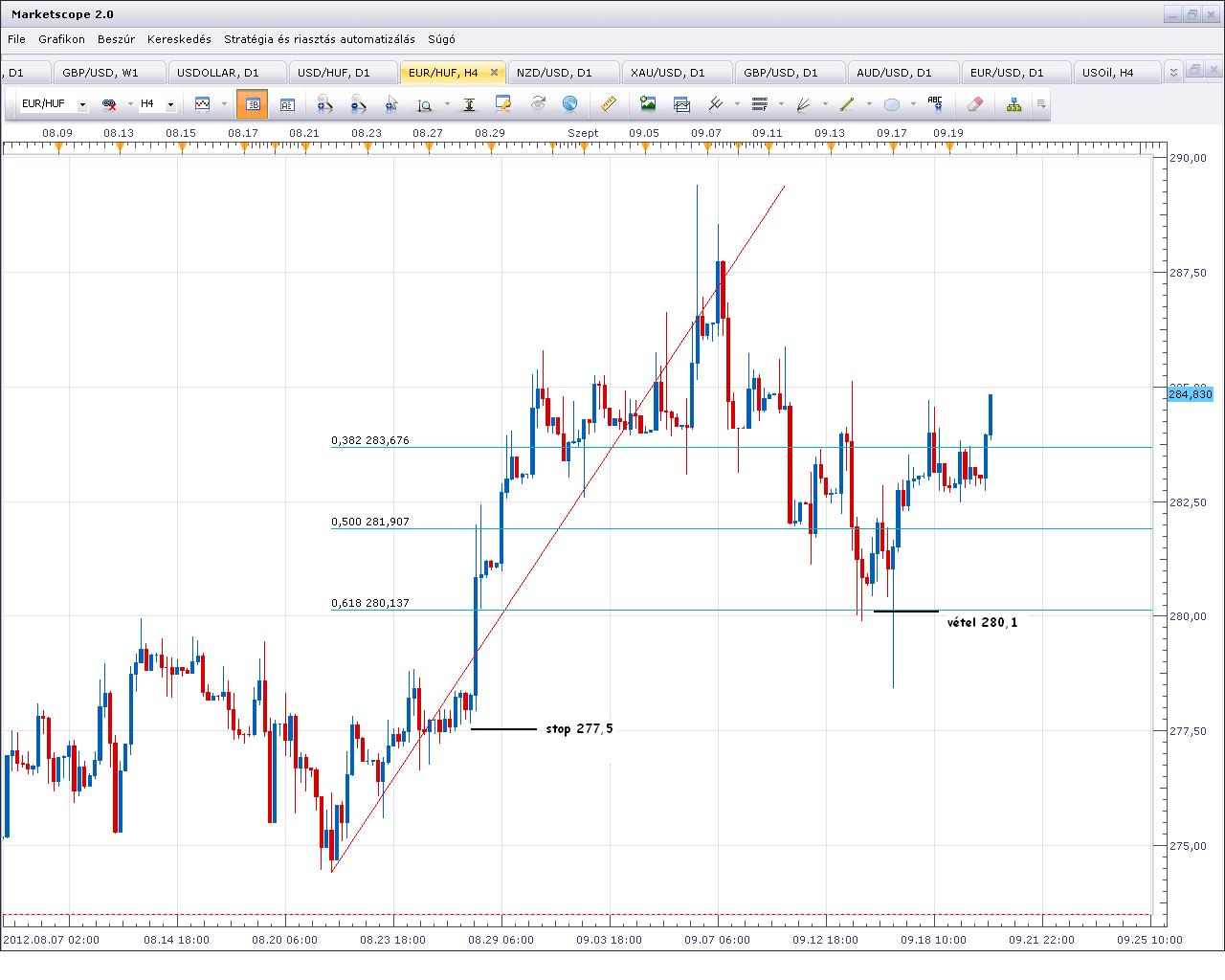Open the line tool dropdown arrow
Image resolution: width=1225 pixels, height=980 pixels.
(x=869, y=104)
